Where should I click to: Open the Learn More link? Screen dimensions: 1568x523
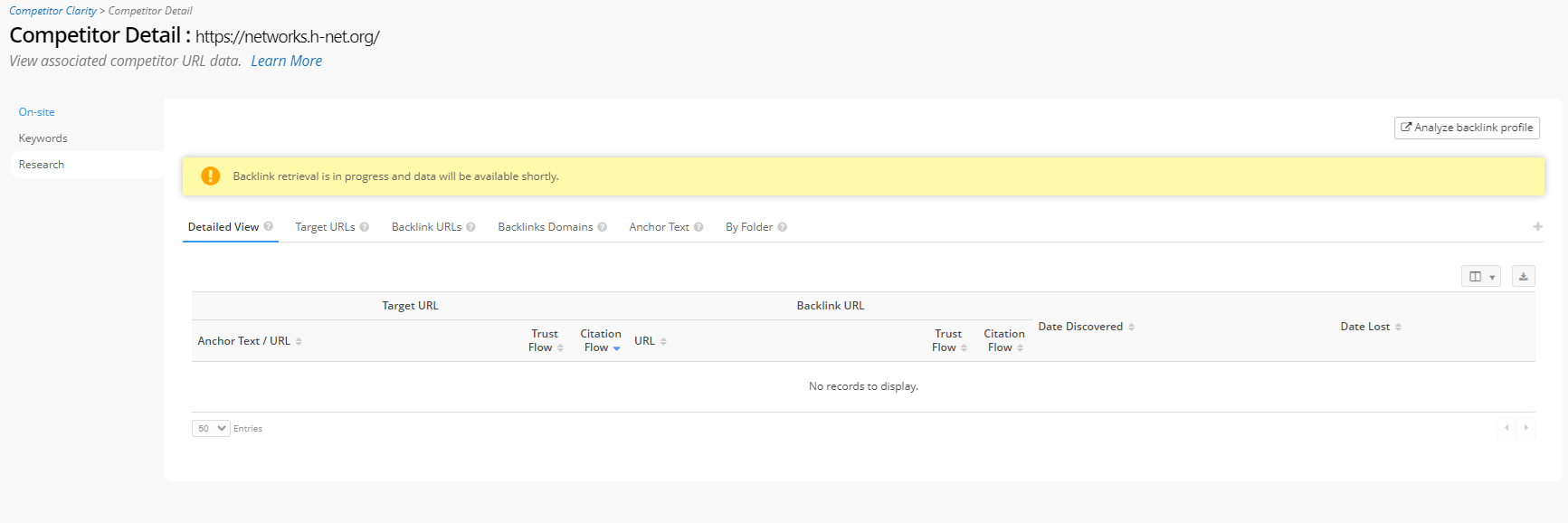pos(286,61)
